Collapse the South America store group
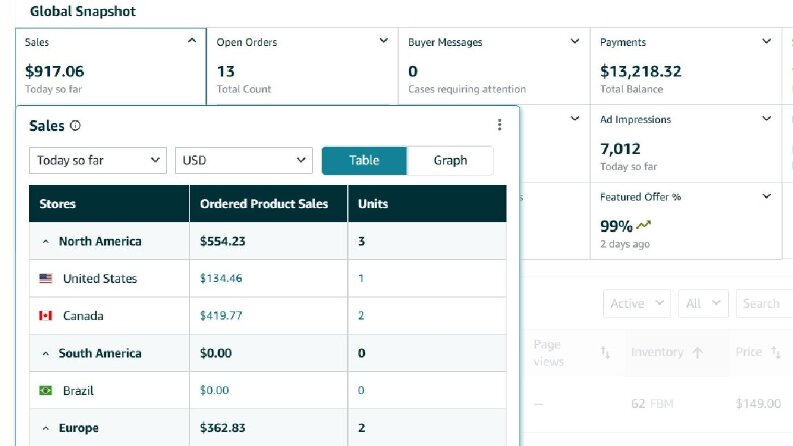 point(46,353)
